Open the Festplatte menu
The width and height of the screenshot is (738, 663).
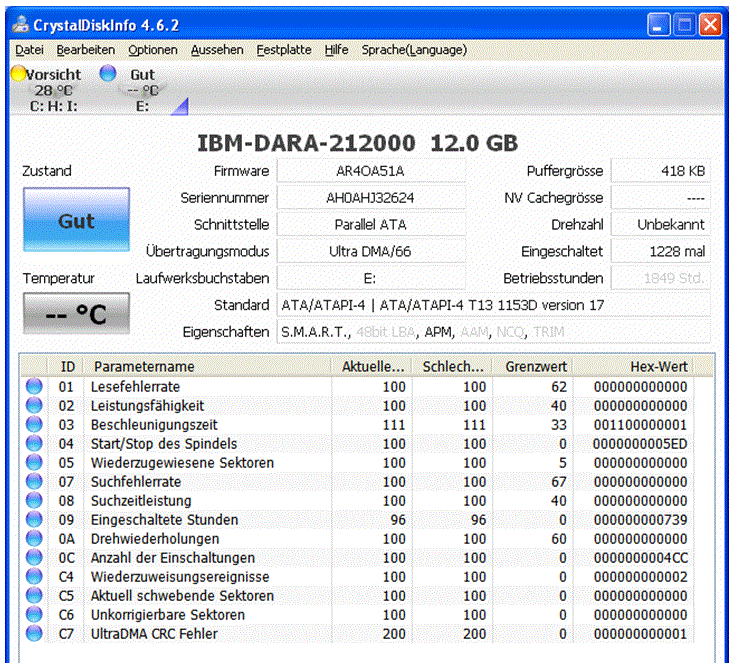click(284, 50)
